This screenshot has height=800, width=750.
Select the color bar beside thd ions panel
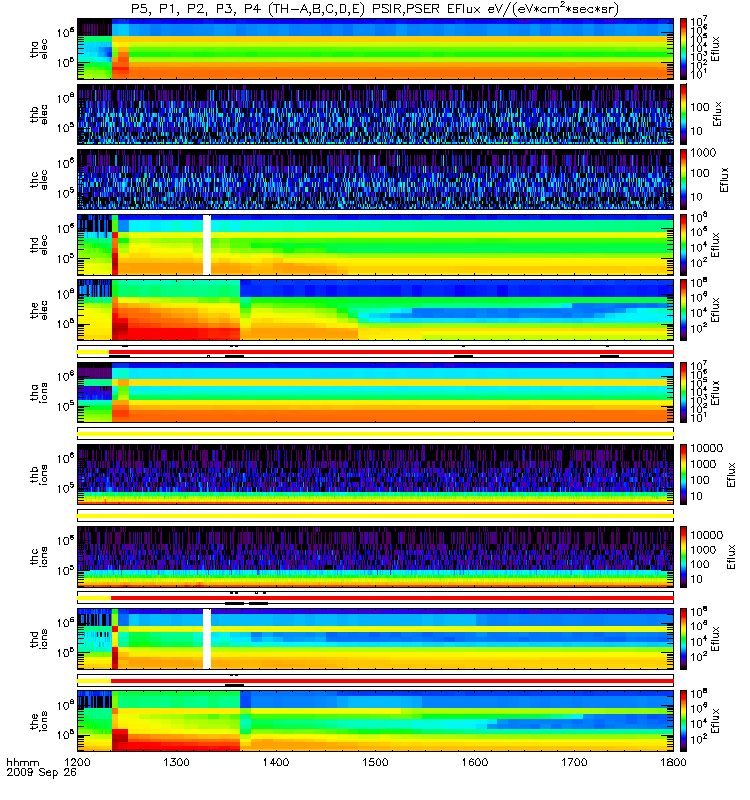pyautogui.click(x=683, y=639)
